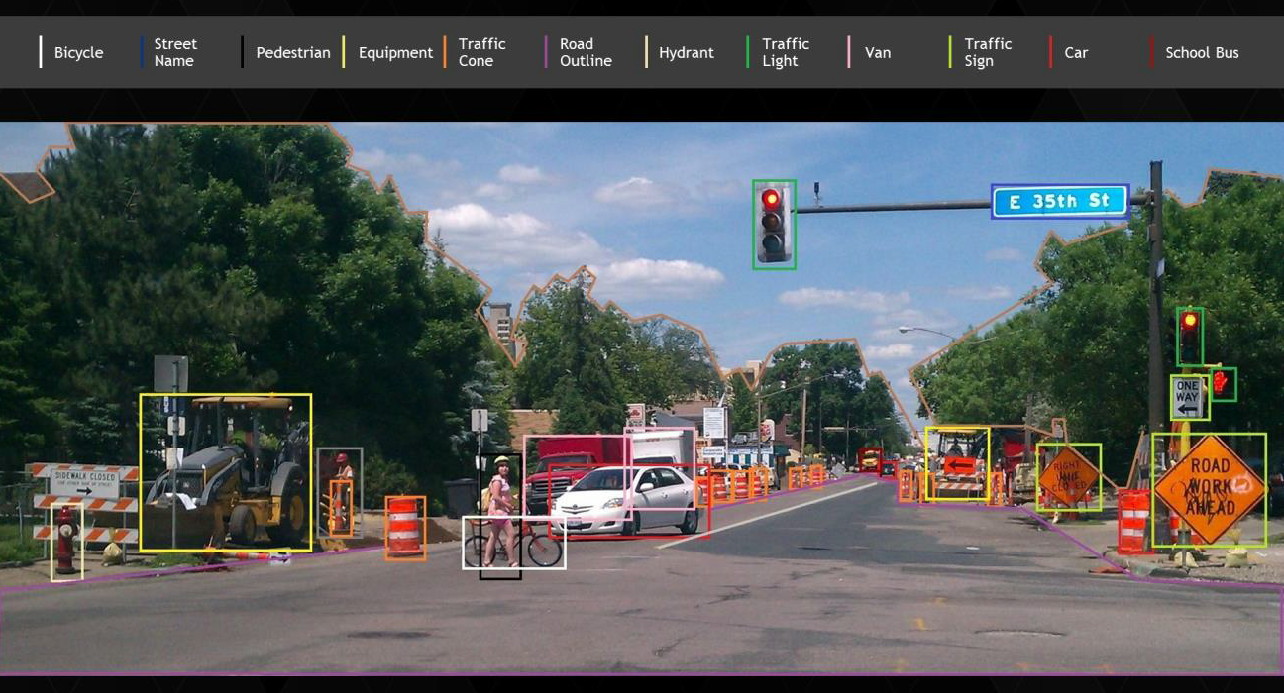
Task: Click the One Way arrow sign
Action: (x=1189, y=397)
